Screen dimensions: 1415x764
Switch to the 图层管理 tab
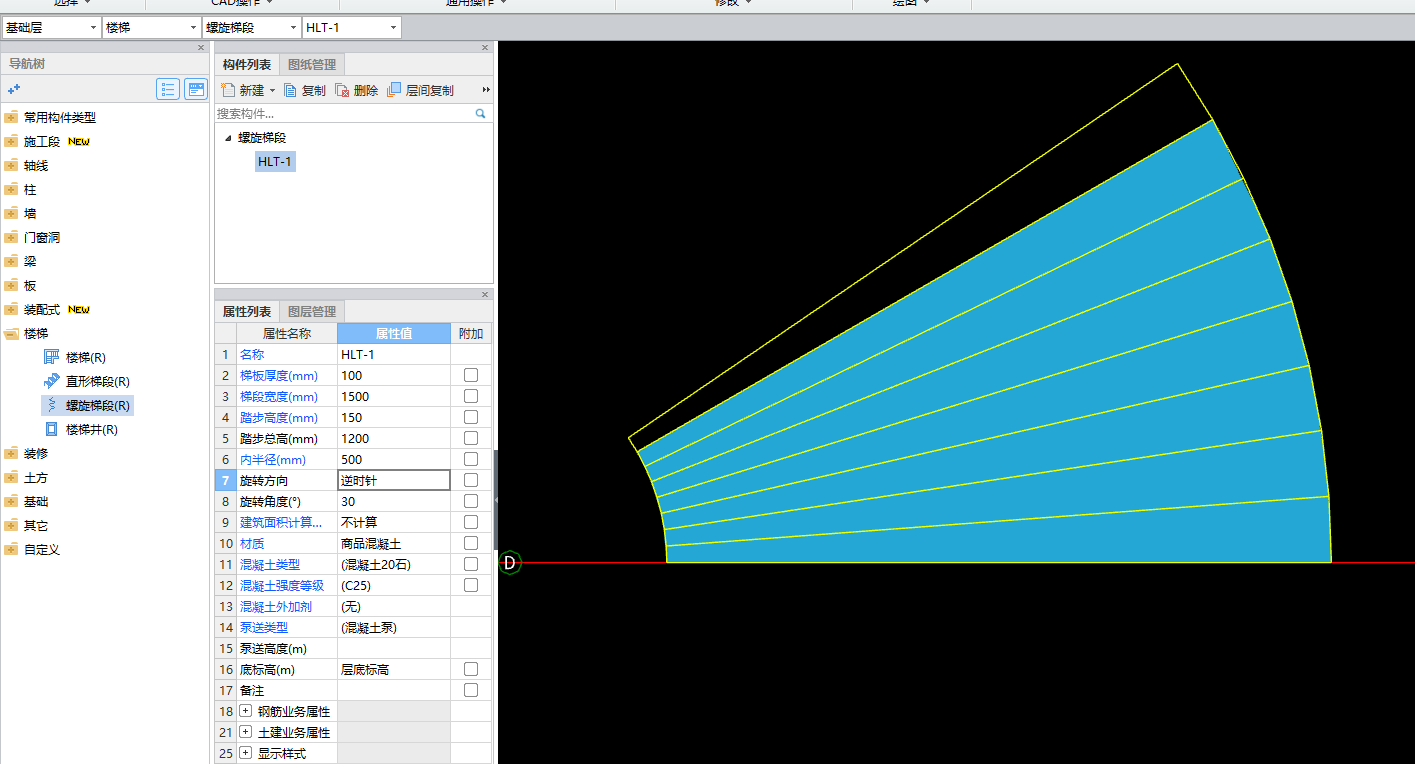click(312, 311)
